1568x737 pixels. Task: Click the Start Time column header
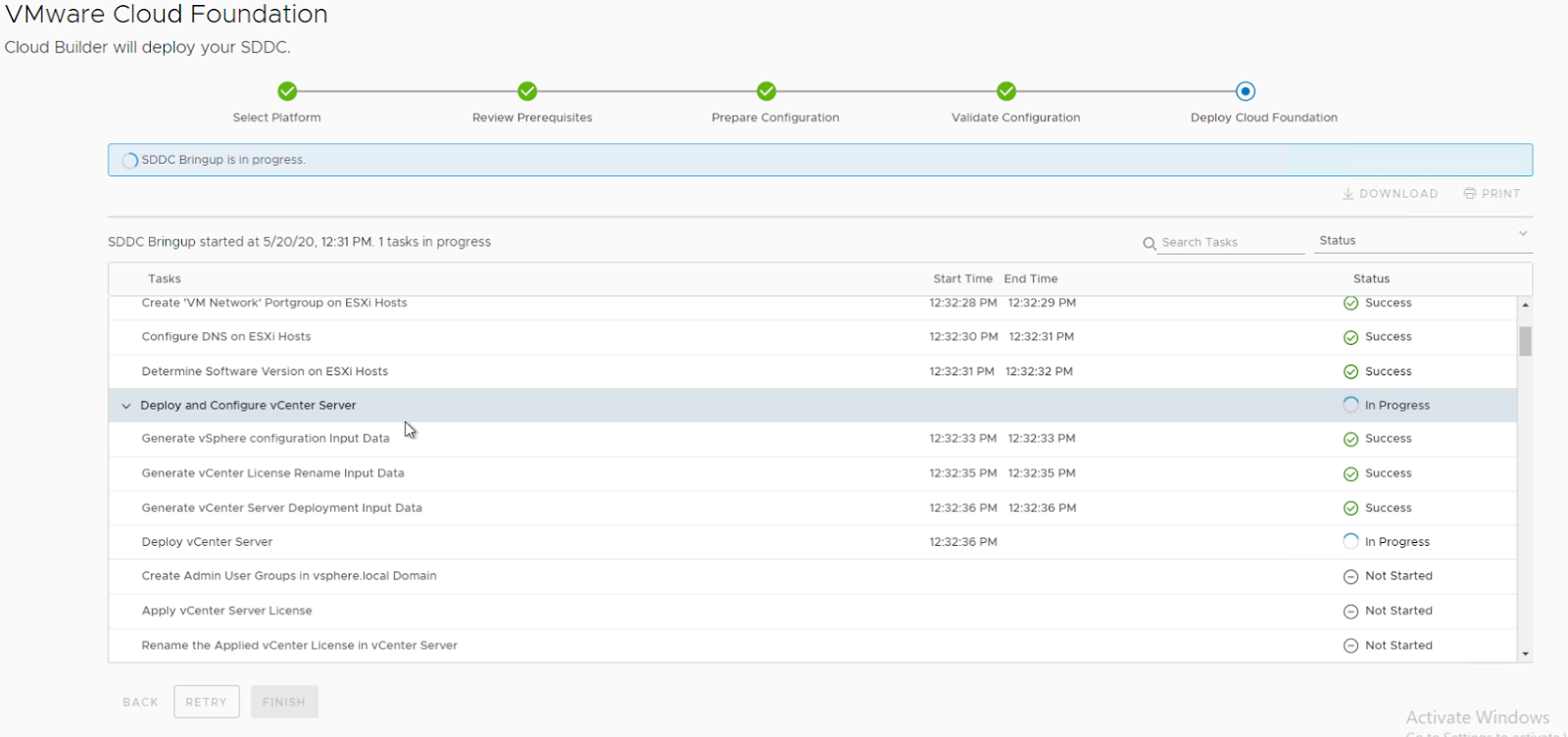click(962, 278)
